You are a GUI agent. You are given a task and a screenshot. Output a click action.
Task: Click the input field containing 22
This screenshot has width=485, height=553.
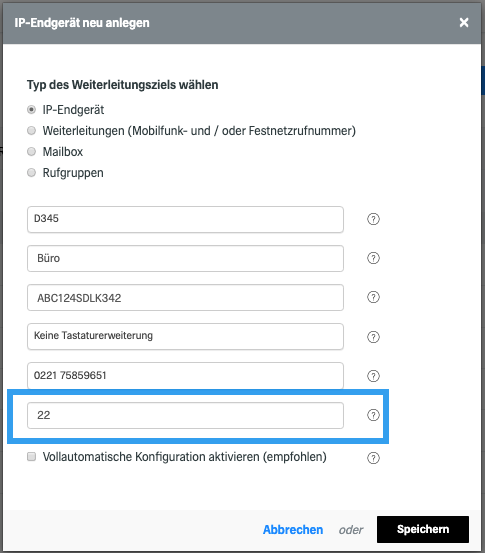tap(185, 415)
